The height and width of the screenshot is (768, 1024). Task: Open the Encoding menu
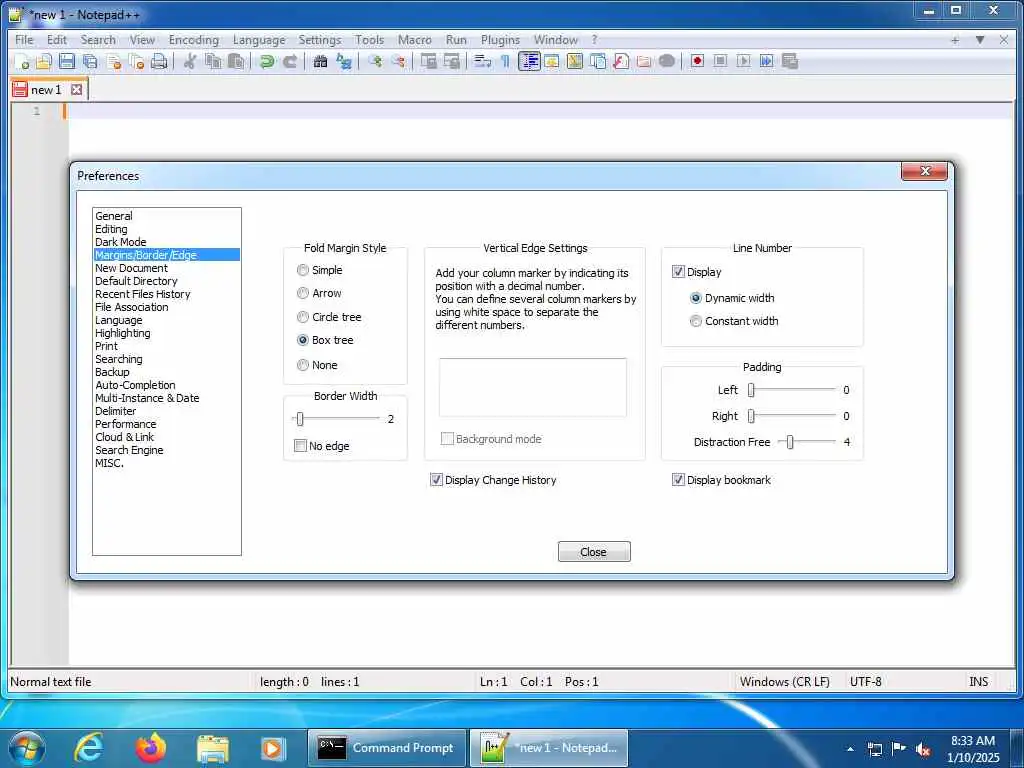[x=194, y=40]
